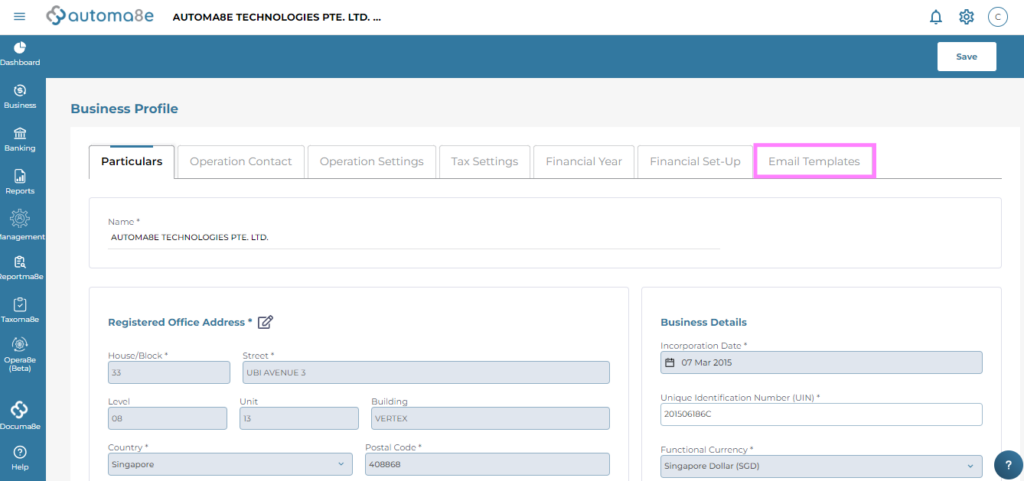The width and height of the screenshot is (1024, 481).
Task: Click the Business Details heading
Action: (704, 322)
